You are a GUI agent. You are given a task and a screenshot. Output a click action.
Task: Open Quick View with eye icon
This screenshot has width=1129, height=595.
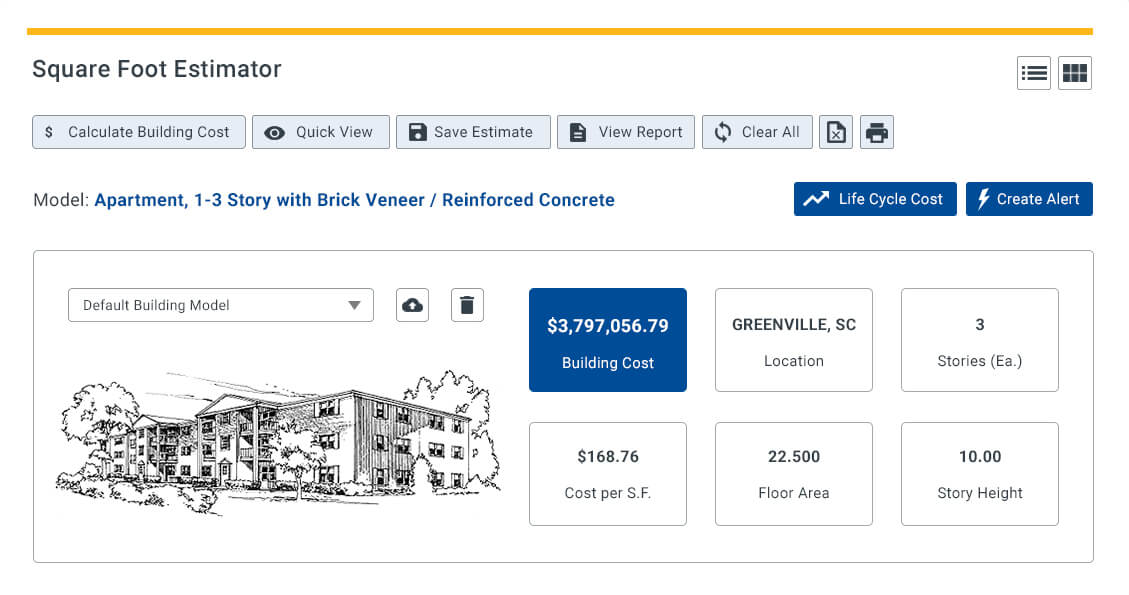[320, 132]
